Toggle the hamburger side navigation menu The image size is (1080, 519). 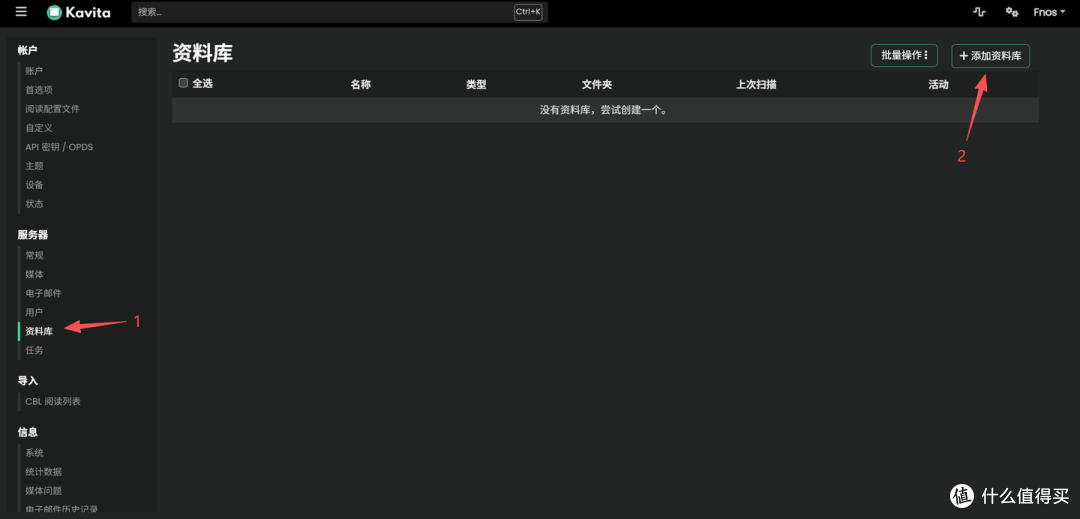coord(21,12)
